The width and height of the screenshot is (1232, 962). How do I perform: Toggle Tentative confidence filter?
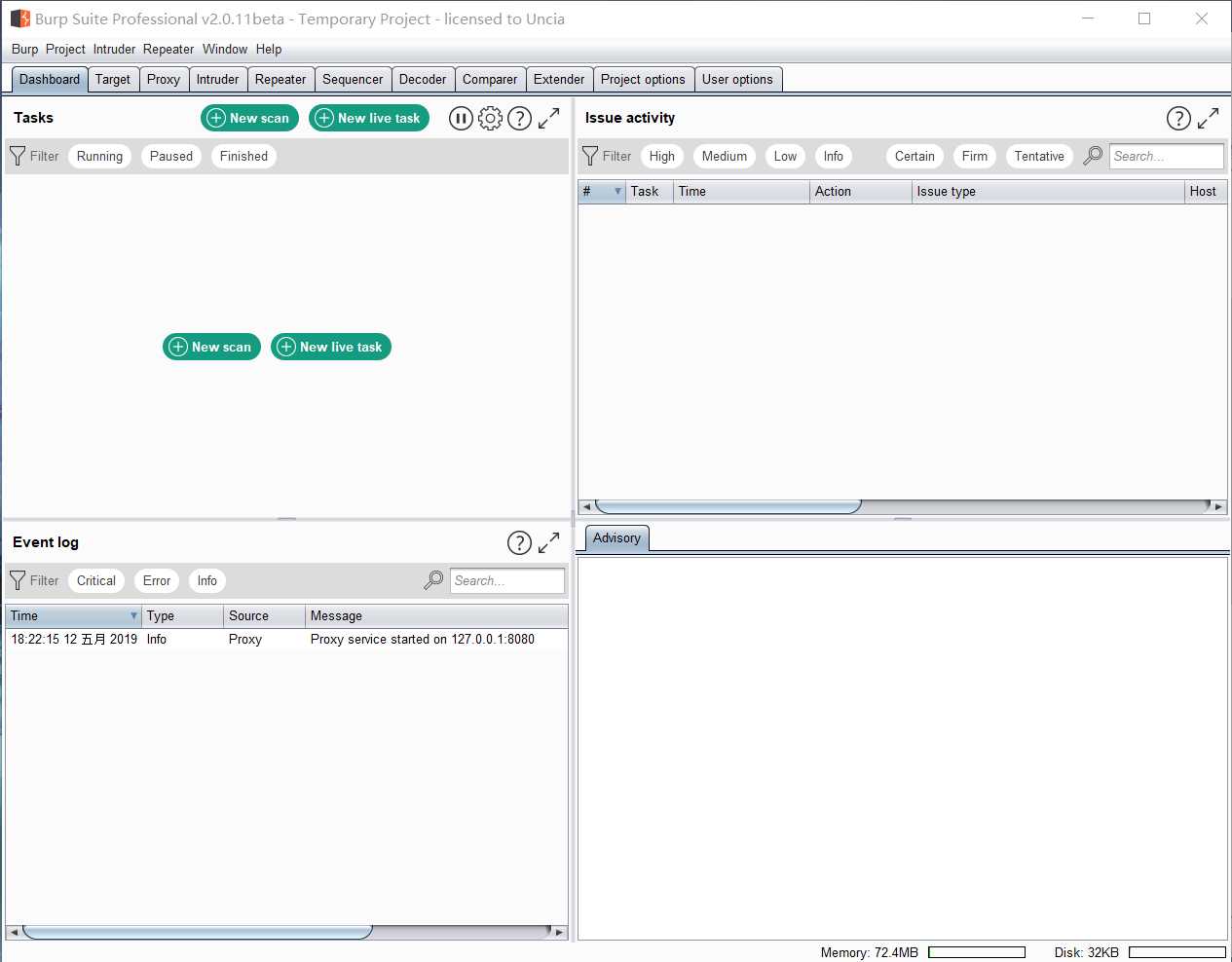tap(1039, 156)
